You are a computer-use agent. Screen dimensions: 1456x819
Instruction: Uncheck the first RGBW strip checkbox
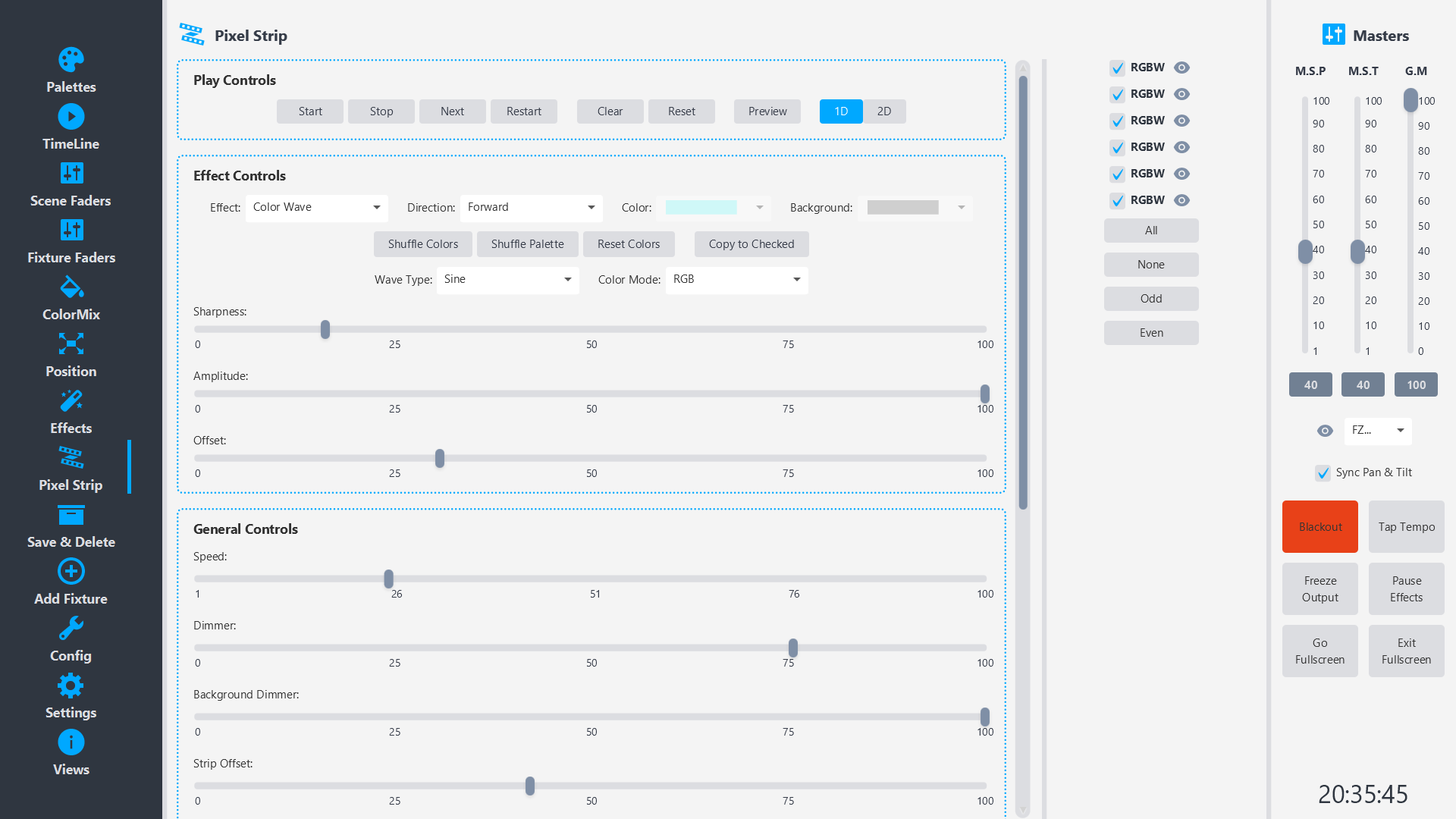[1117, 68]
